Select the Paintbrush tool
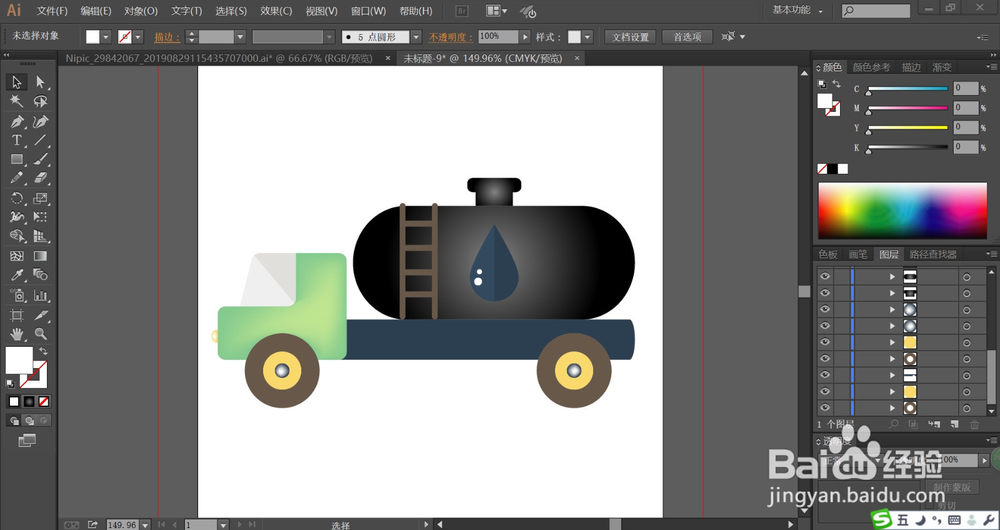Image resolution: width=1000 pixels, height=530 pixels. pyautogui.click(x=40, y=159)
